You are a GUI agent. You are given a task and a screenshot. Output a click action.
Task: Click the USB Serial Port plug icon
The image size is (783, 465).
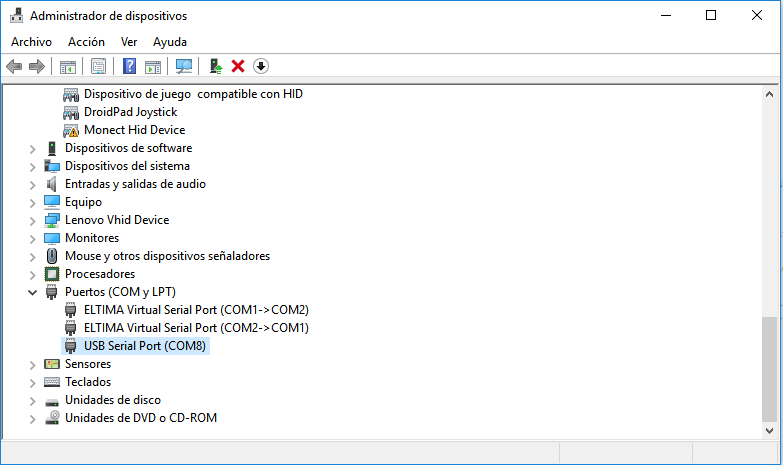pos(71,346)
